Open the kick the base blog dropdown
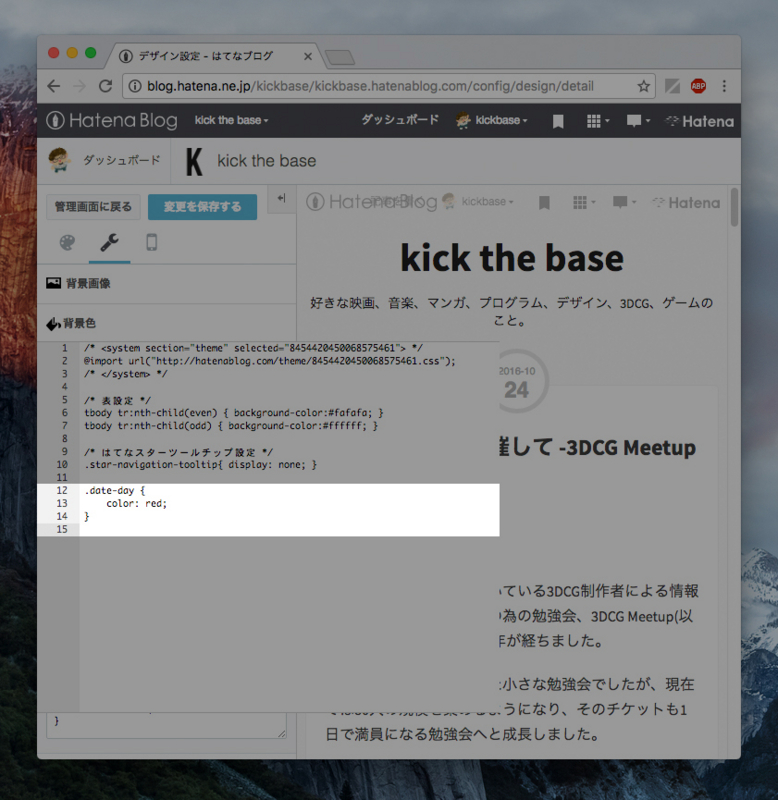Viewport: 778px width, 800px height. (x=231, y=120)
